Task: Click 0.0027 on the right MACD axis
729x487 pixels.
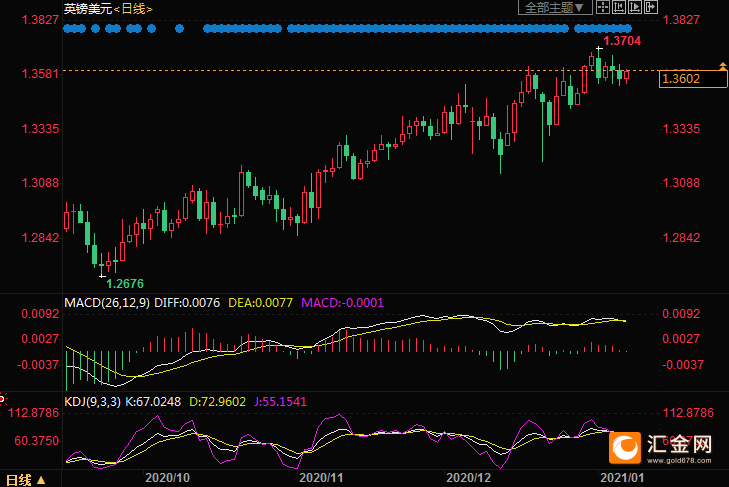Action: [x=681, y=339]
